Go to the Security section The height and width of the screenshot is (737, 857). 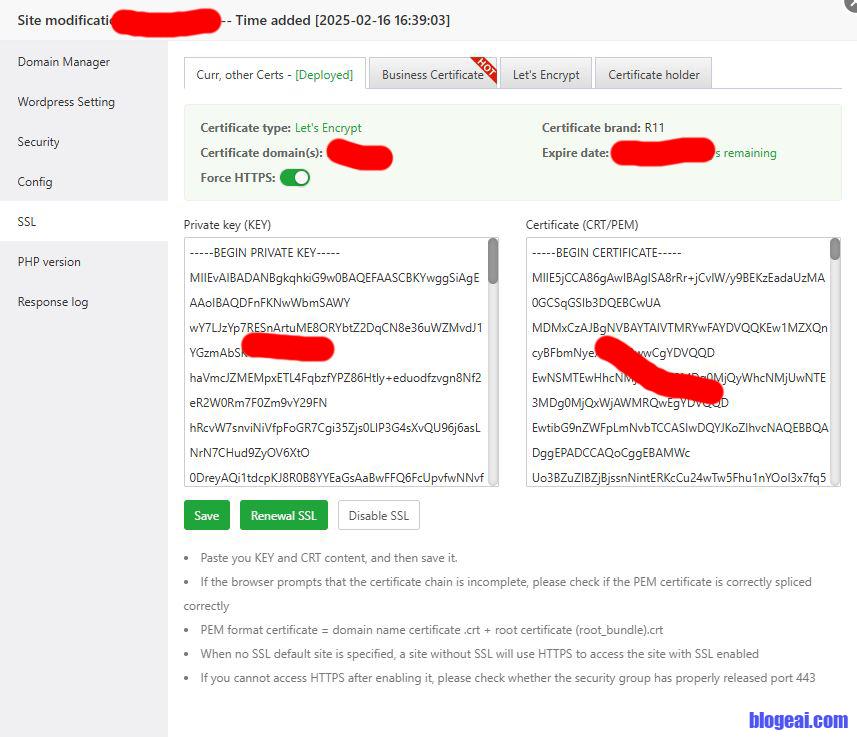39,142
